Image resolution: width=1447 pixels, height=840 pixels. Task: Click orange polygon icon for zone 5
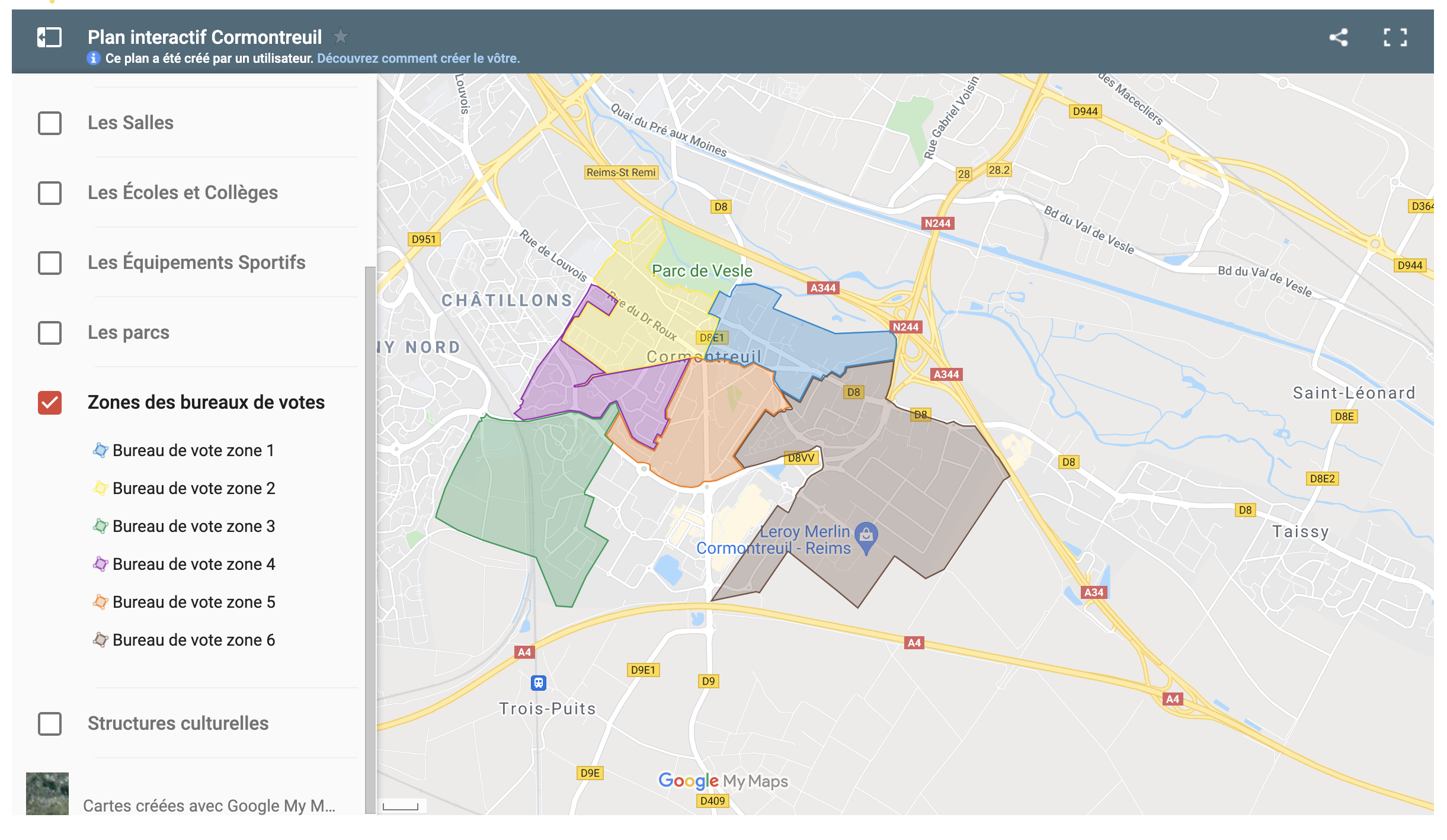click(x=100, y=602)
